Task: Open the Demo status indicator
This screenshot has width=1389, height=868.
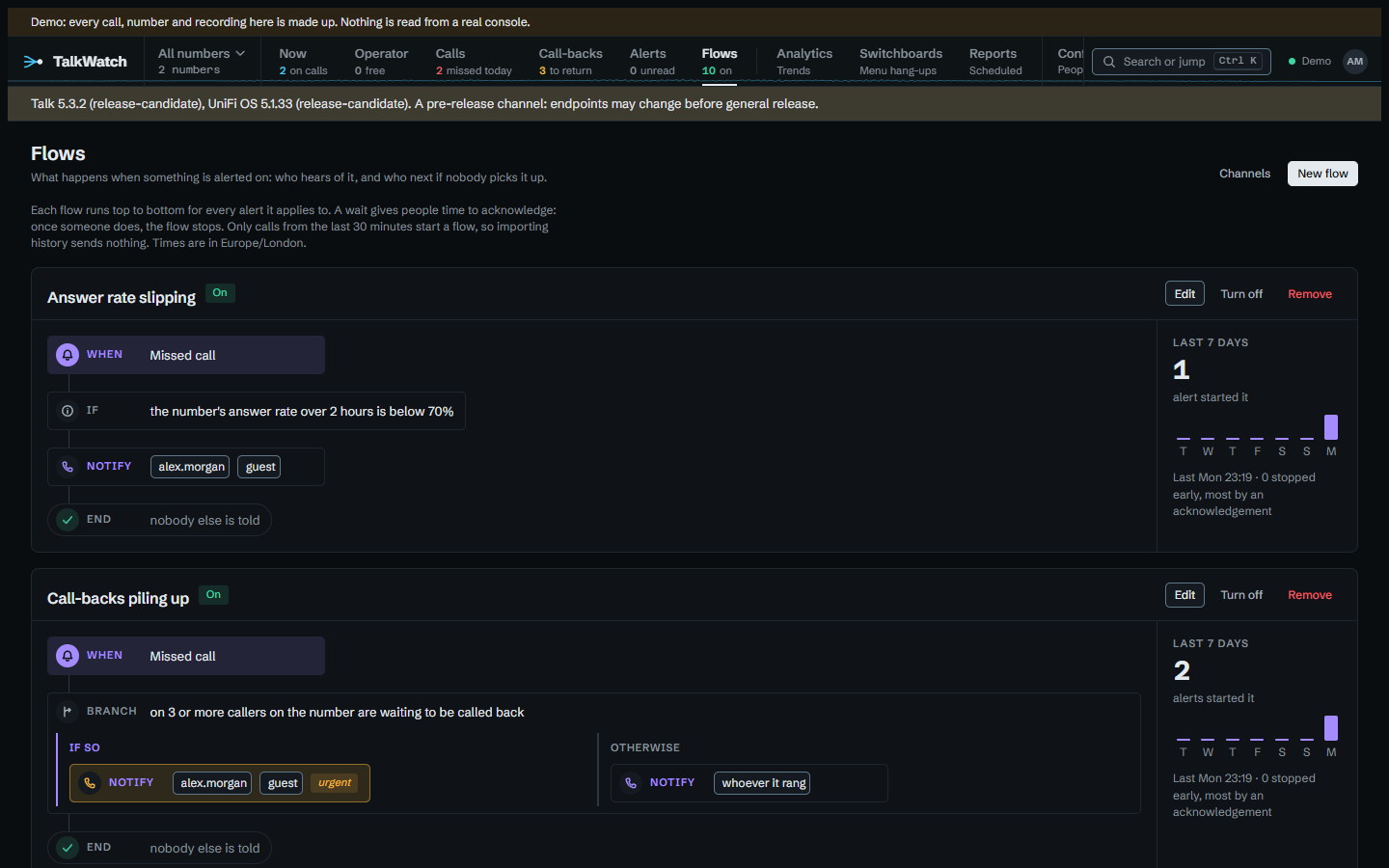Action: (x=1310, y=62)
